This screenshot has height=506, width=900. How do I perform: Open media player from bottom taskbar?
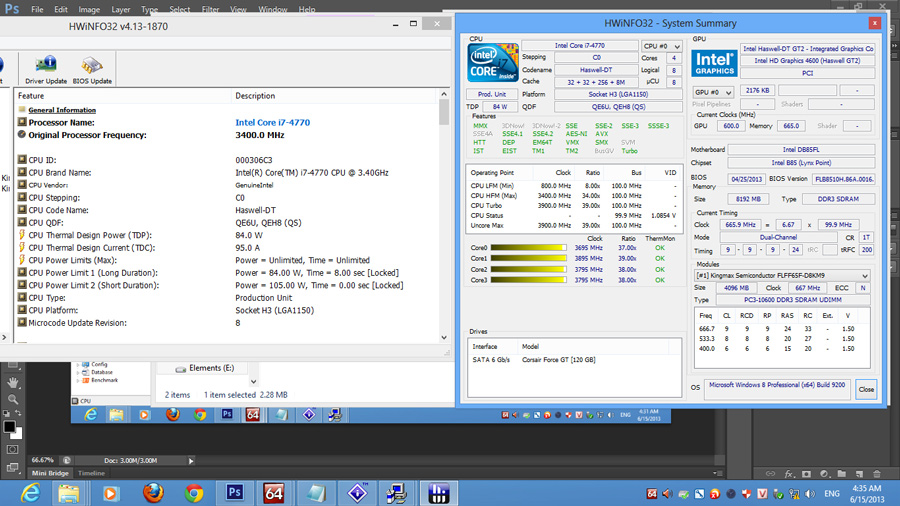point(110,493)
